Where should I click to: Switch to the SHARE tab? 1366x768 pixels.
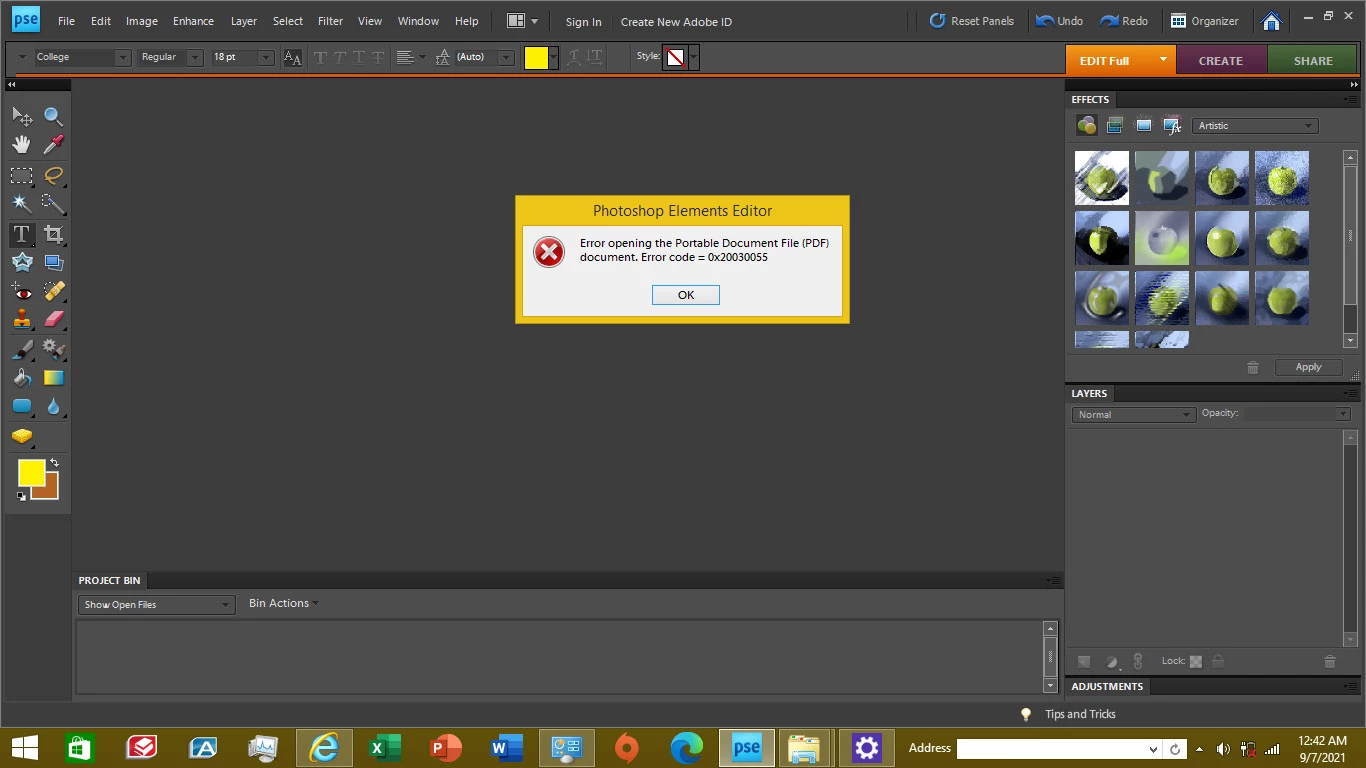coord(1313,60)
